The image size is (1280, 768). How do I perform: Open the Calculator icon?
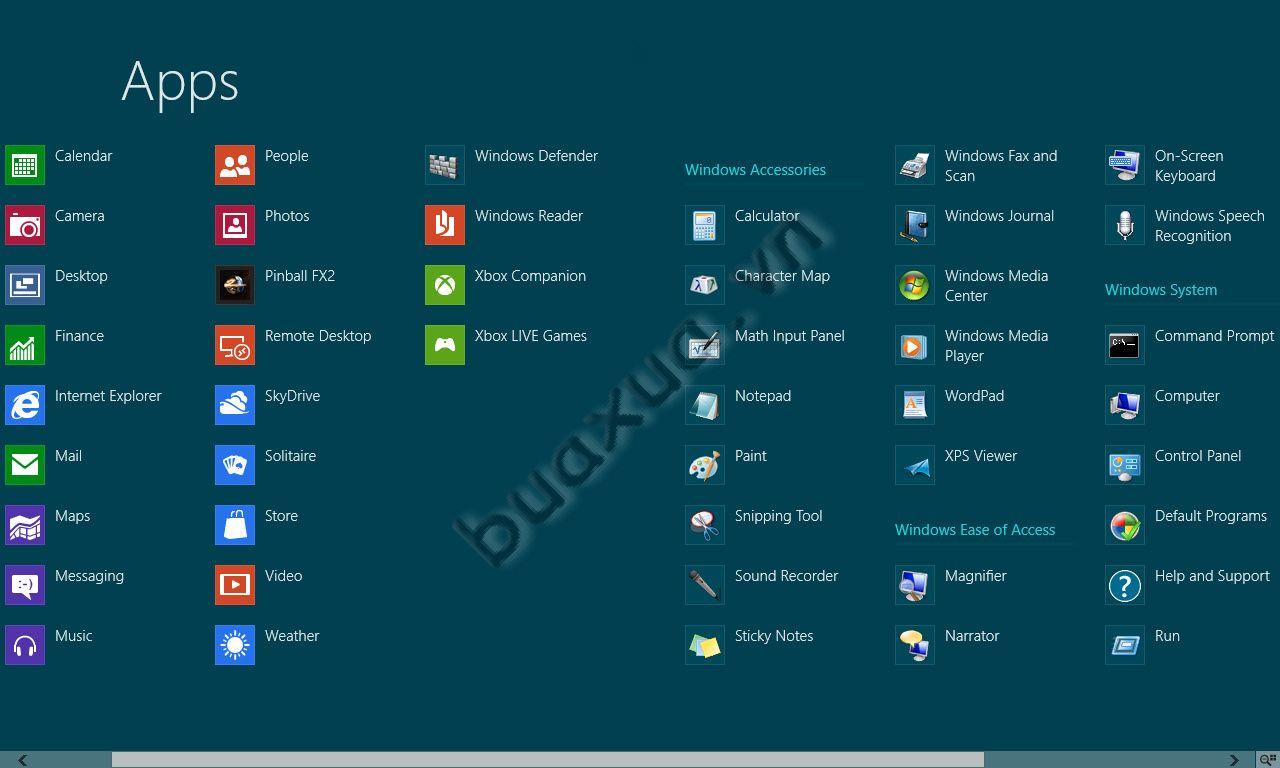(705, 225)
